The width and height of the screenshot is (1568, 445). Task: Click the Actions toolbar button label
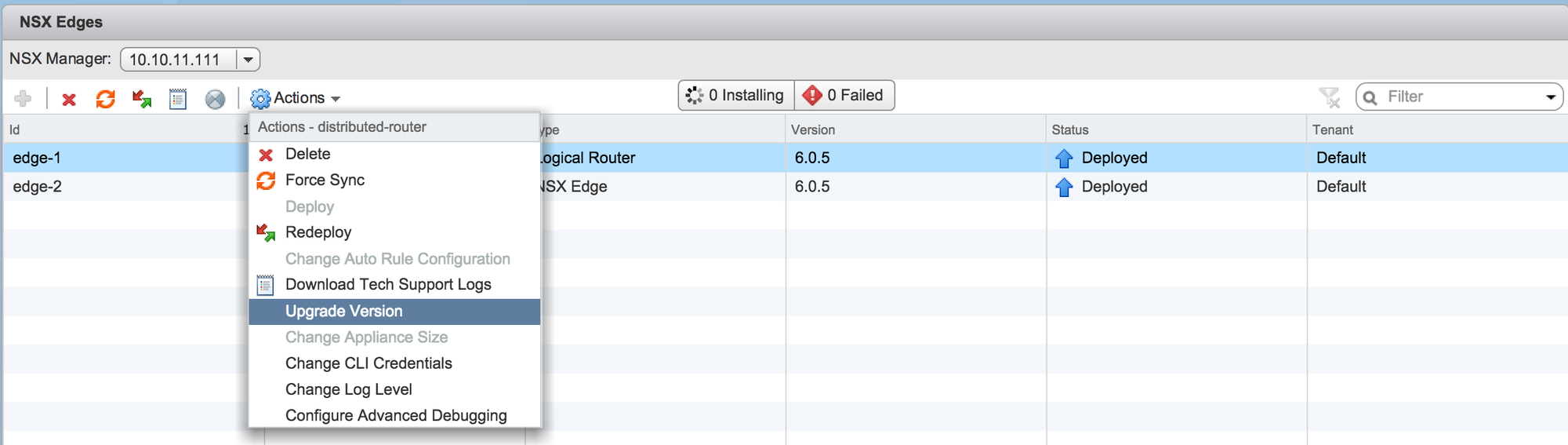tap(299, 98)
